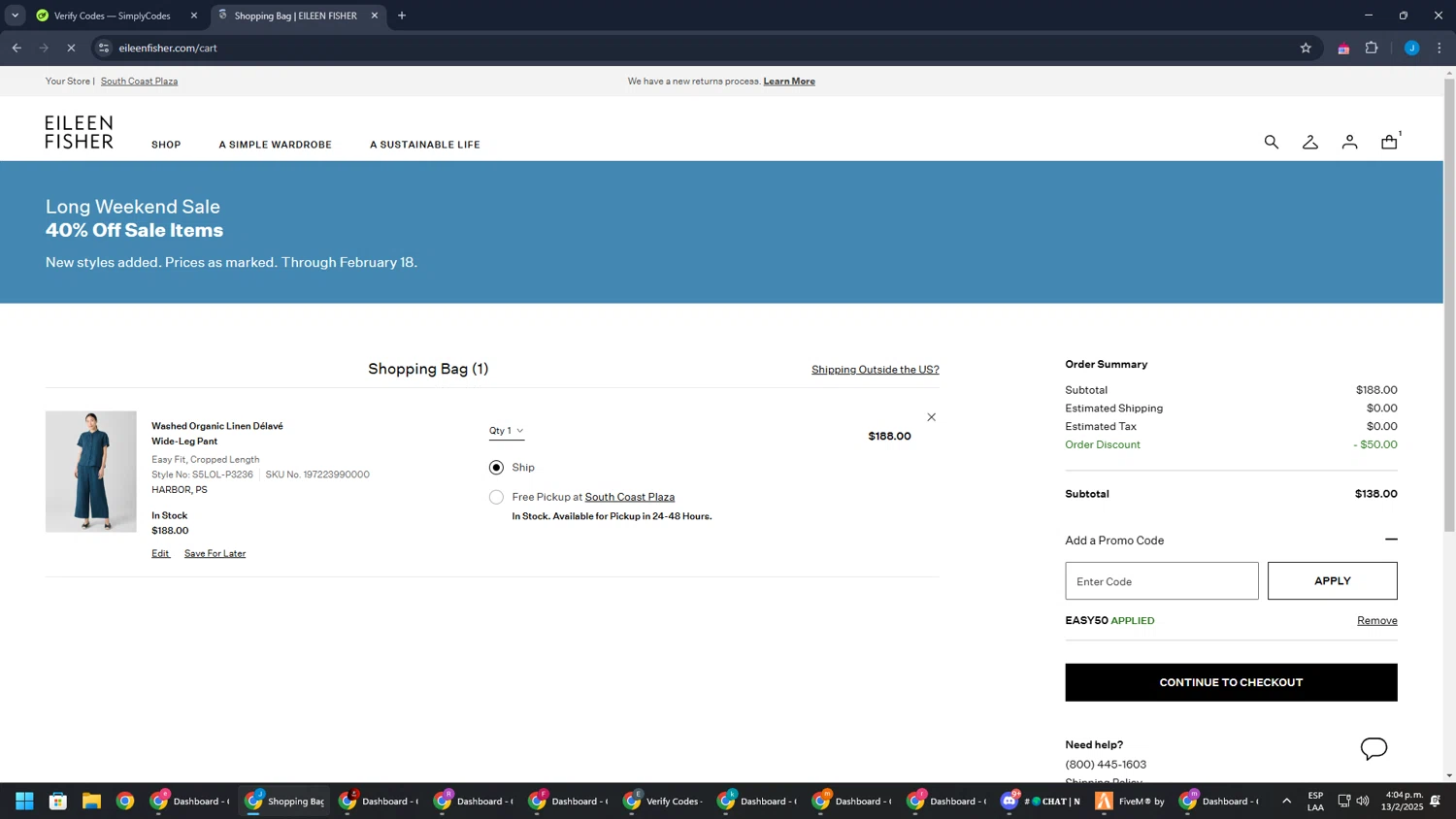The height and width of the screenshot is (819, 1456).
Task: Open the SHOP menu
Action: pyautogui.click(x=166, y=145)
